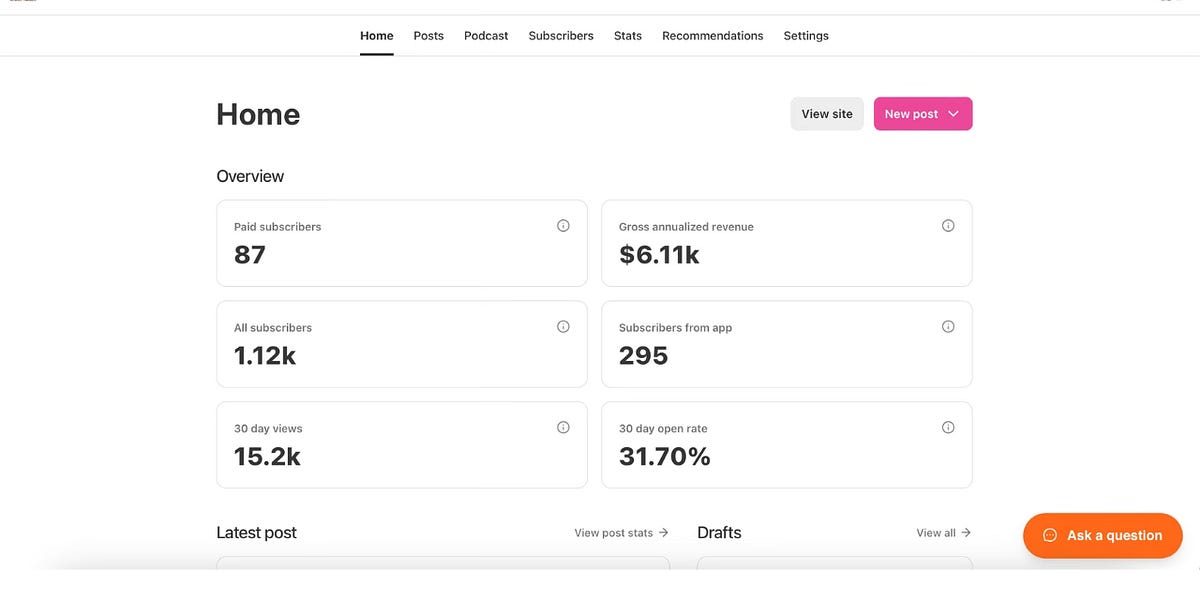Screen dimensions: 1200x600
Task: View info about Paid subscribers metric
Action: (562, 225)
